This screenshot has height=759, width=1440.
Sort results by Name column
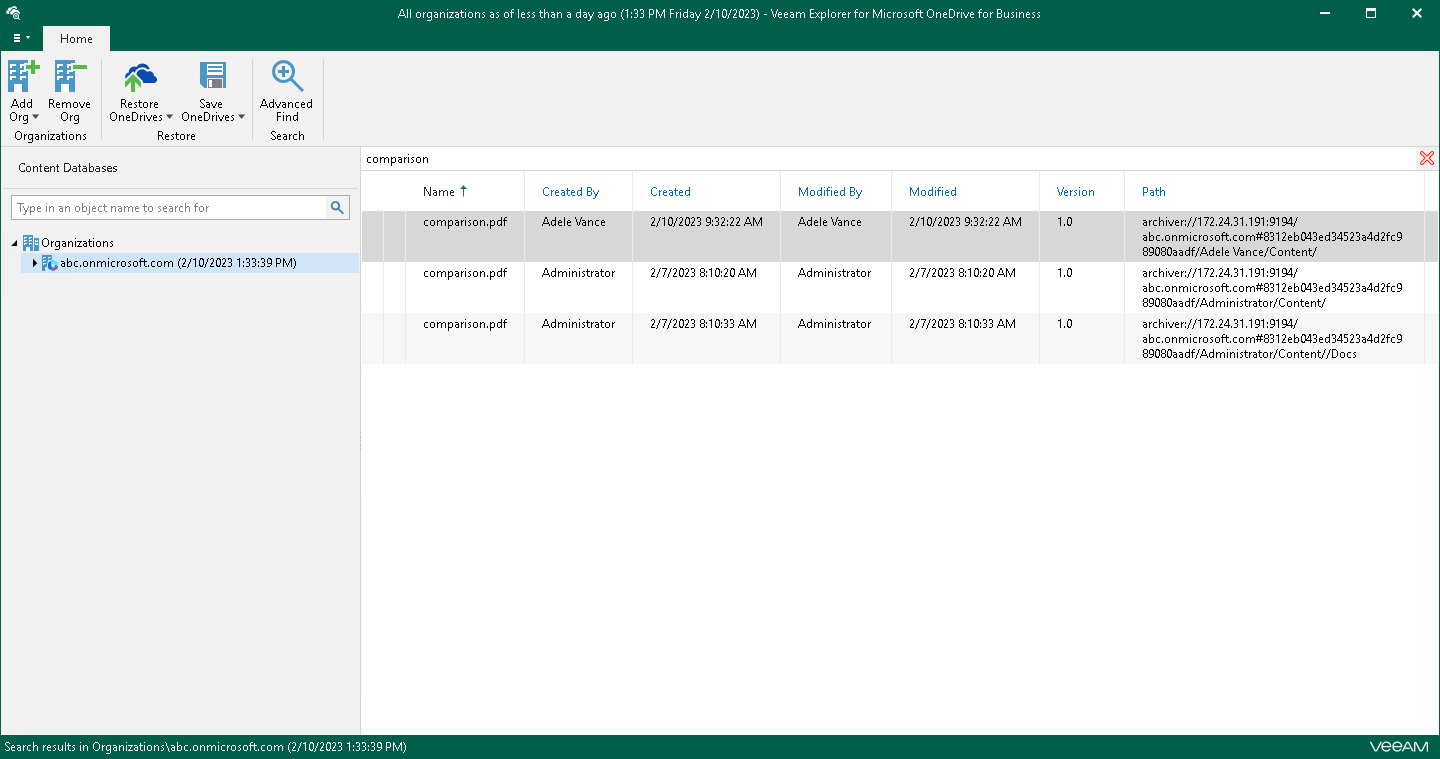(439, 192)
